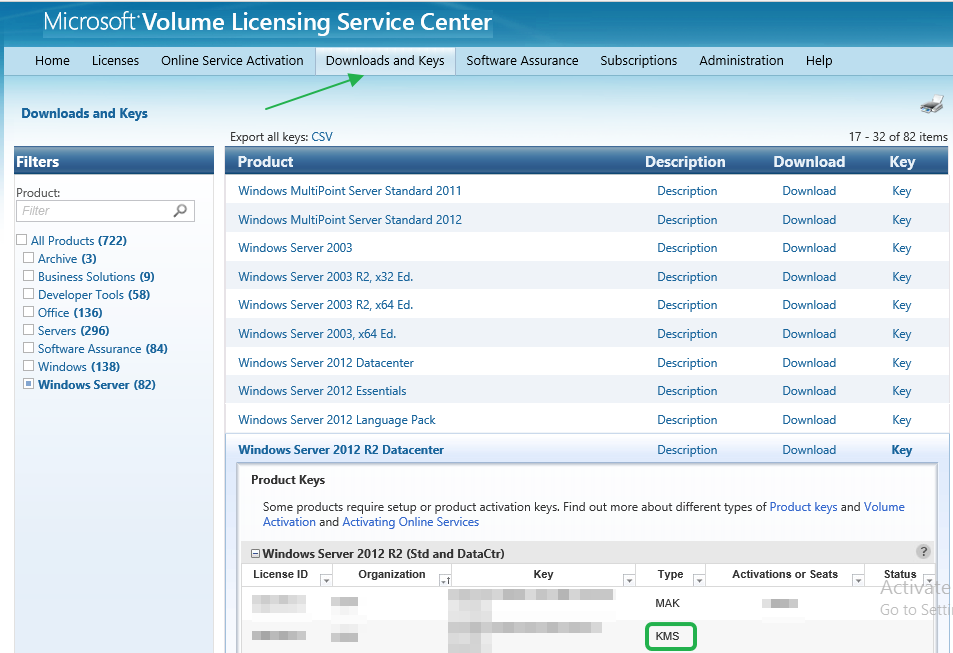The image size is (953, 653).
Task: Follow the Activating Online Services link
Action: tap(410, 522)
